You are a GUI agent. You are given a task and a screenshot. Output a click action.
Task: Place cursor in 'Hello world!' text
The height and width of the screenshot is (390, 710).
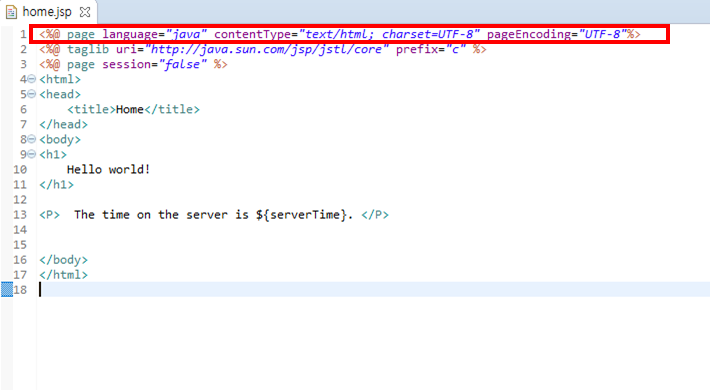(108, 169)
